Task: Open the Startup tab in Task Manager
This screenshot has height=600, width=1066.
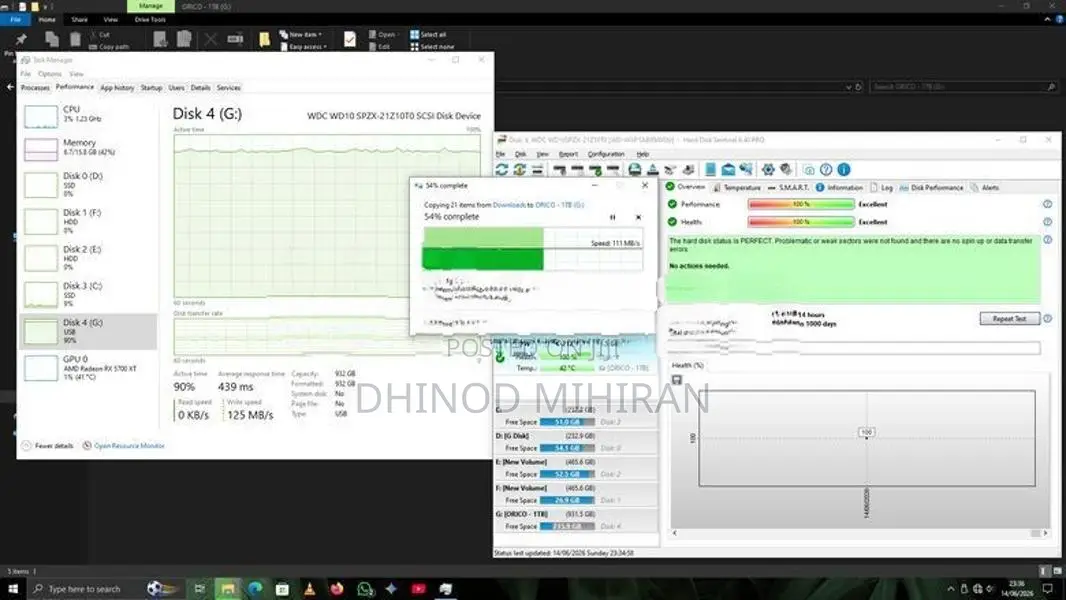Action: [151, 88]
